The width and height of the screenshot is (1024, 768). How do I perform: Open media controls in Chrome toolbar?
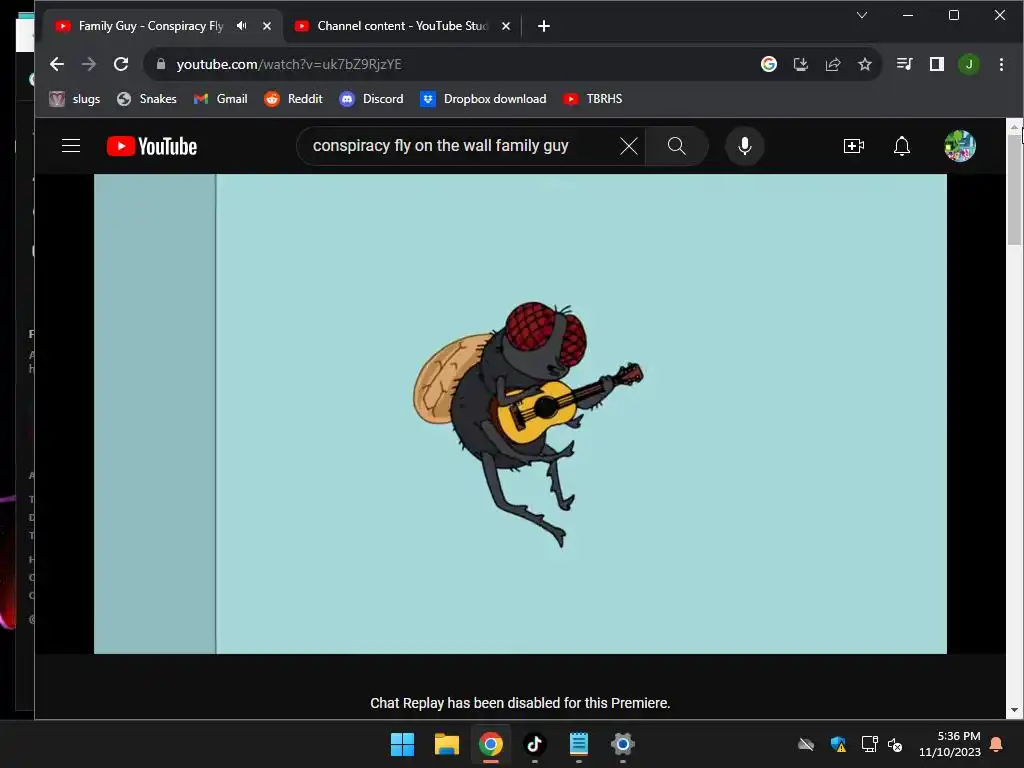pos(904,64)
